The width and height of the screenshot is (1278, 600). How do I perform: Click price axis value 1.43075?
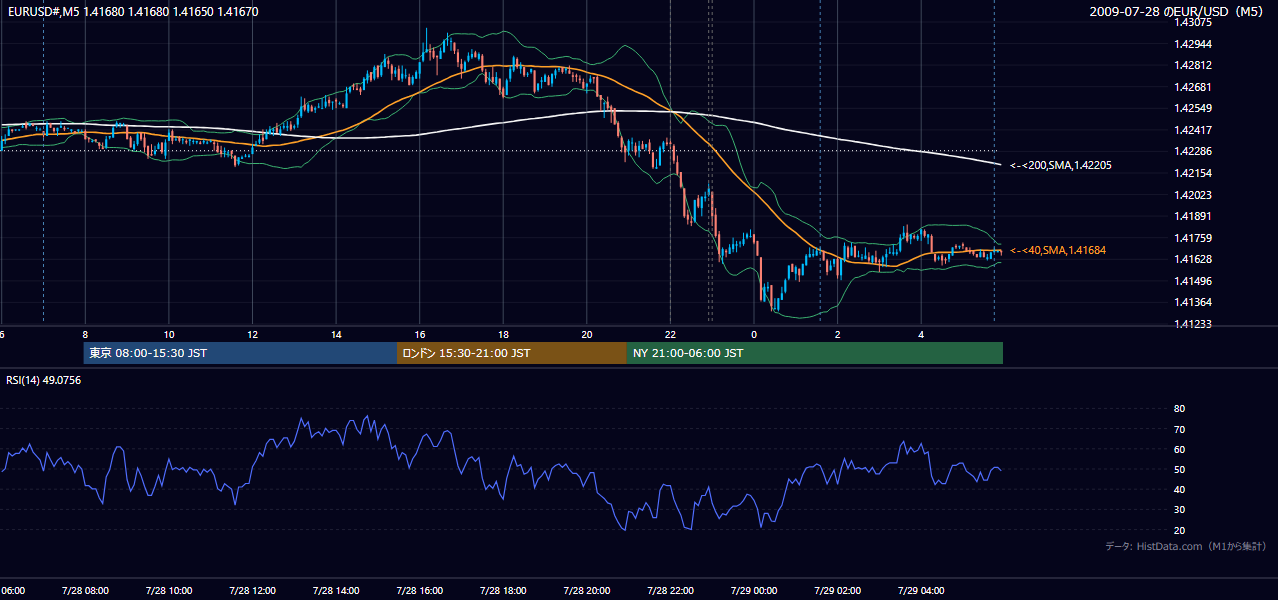point(1192,22)
